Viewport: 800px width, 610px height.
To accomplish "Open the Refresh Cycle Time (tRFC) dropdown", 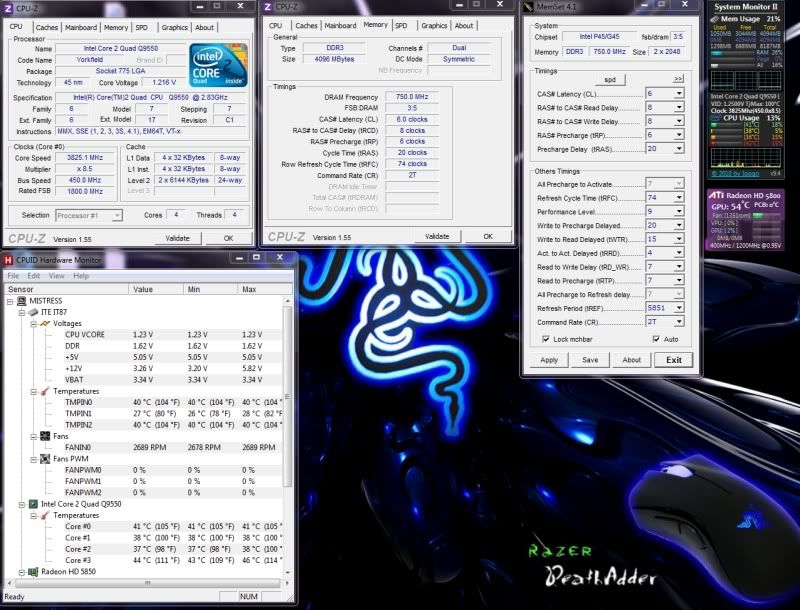I will click(x=679, y=197).
